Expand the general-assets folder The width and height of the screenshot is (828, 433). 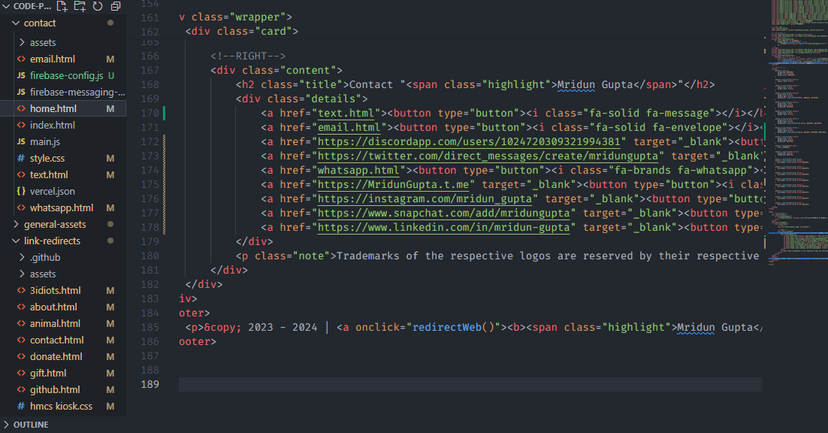[x=16, y=224]
